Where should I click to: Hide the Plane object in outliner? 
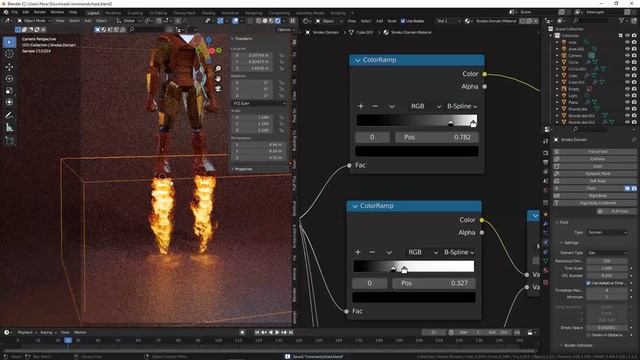(x=627, y=102)
